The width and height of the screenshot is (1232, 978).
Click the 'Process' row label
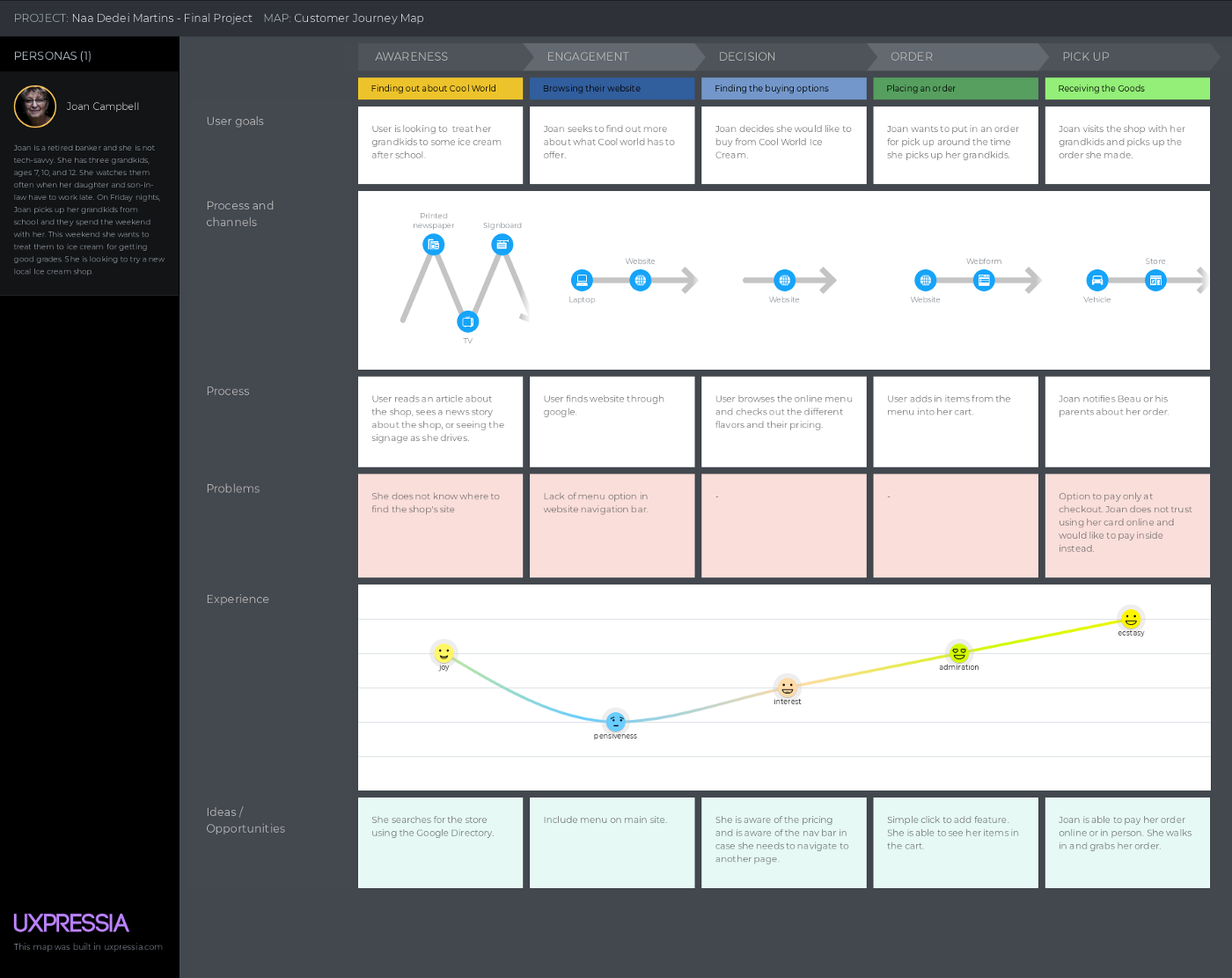point(228,391)
